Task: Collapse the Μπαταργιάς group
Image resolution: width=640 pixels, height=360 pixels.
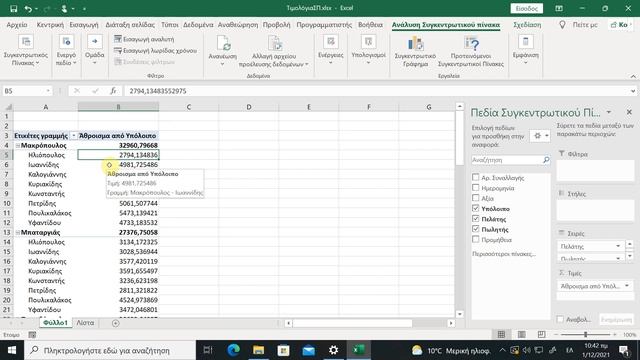Action: 18,232
